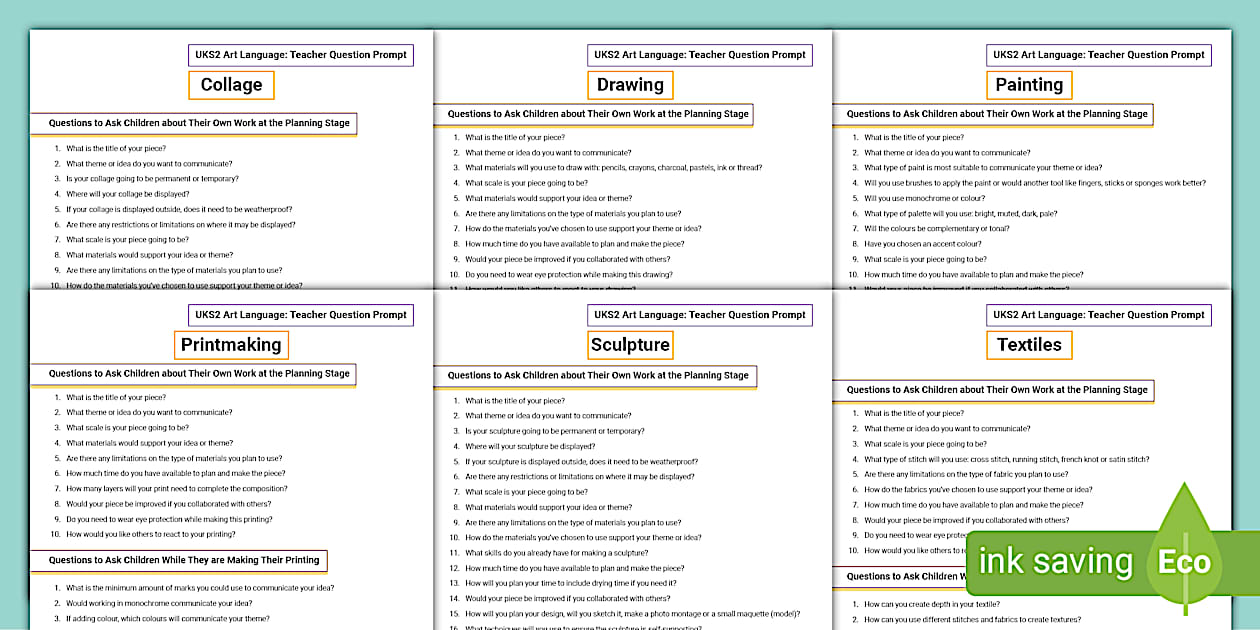Click the UKS2 Art Language header above Collage
The image size is (1260, 630).
click(x=301, y=55)
